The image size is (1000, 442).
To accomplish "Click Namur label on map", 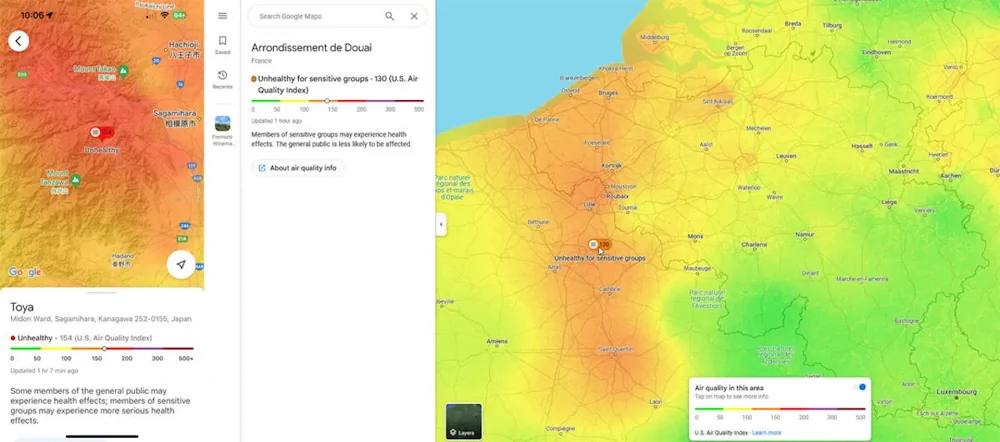I will pos(805,235).
